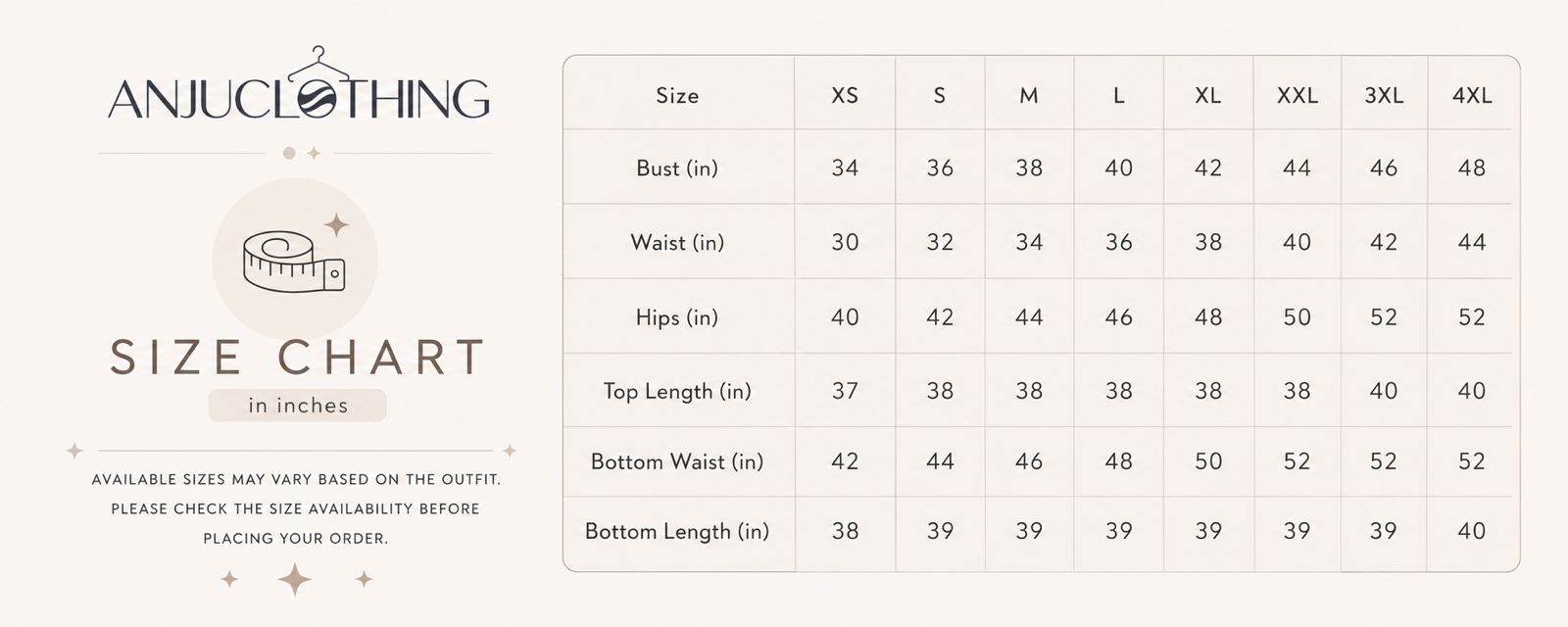Click the large star below the notice text
The height and width of the screenshot is (627, 1568).
[294, 579]
